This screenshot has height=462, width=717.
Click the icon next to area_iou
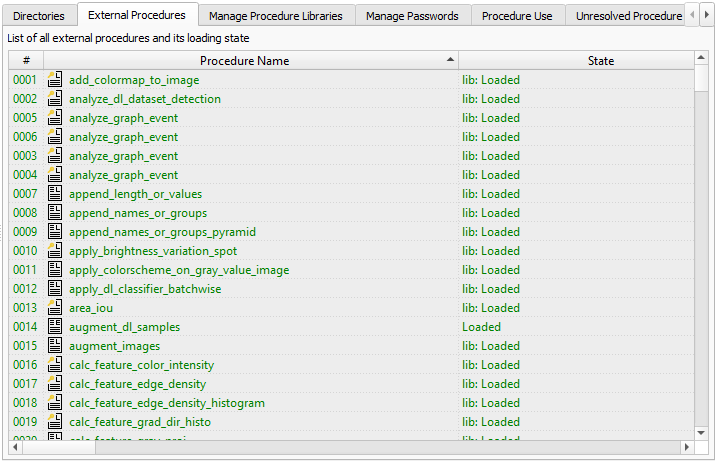(x=55, y=308)
